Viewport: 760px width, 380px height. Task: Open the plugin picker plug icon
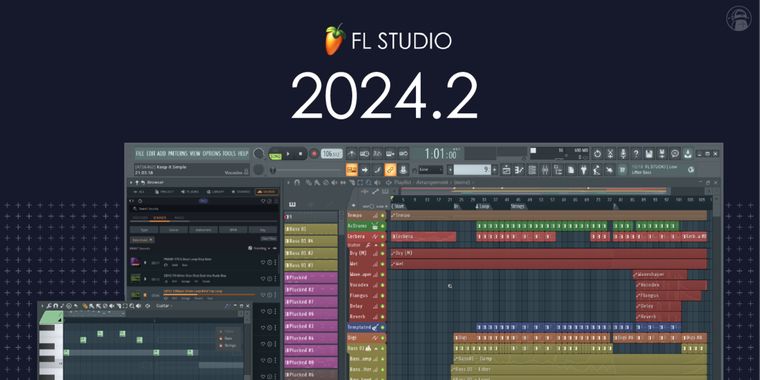[x=584, y=170]
